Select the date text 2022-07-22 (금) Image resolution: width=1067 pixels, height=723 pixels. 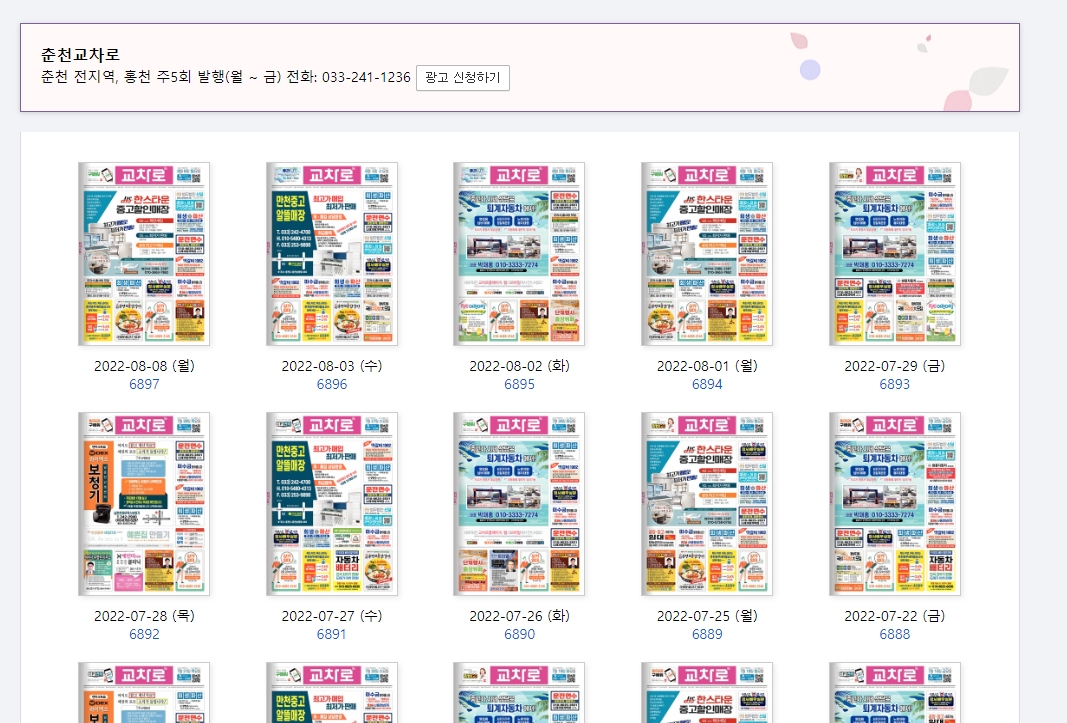895,615
